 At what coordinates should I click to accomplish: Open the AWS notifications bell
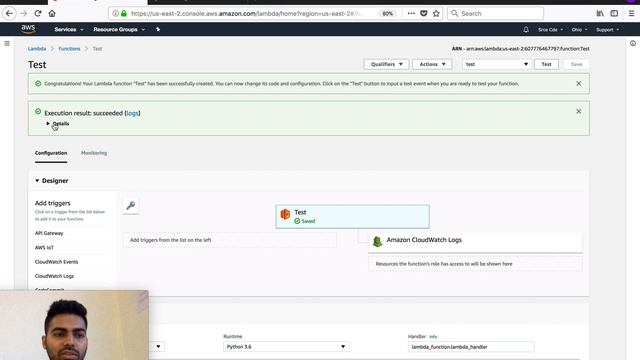[x=526, y=29]
